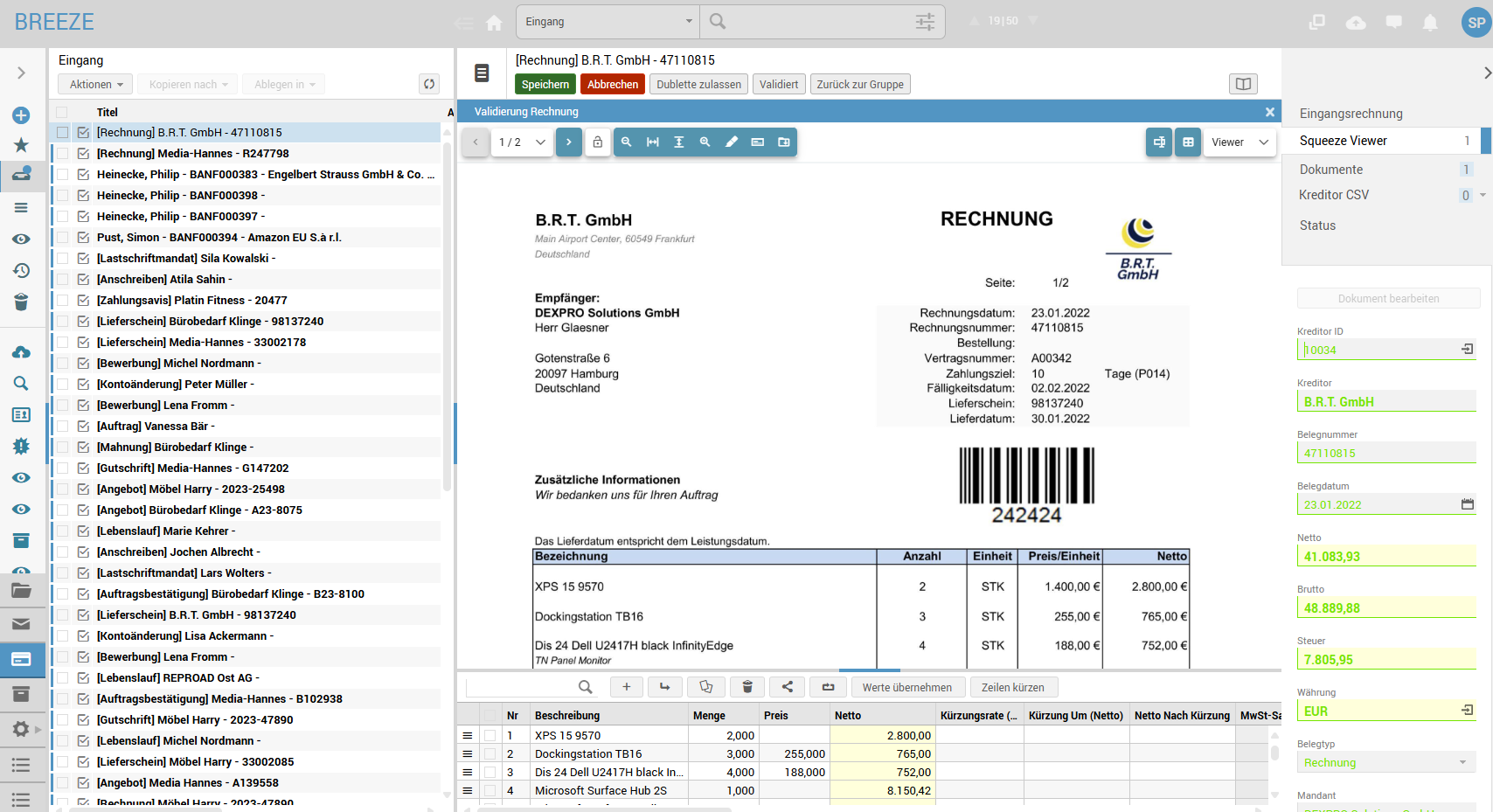Click the fit-to-width icon in viewer toolbar

click(x=652, y=142)
